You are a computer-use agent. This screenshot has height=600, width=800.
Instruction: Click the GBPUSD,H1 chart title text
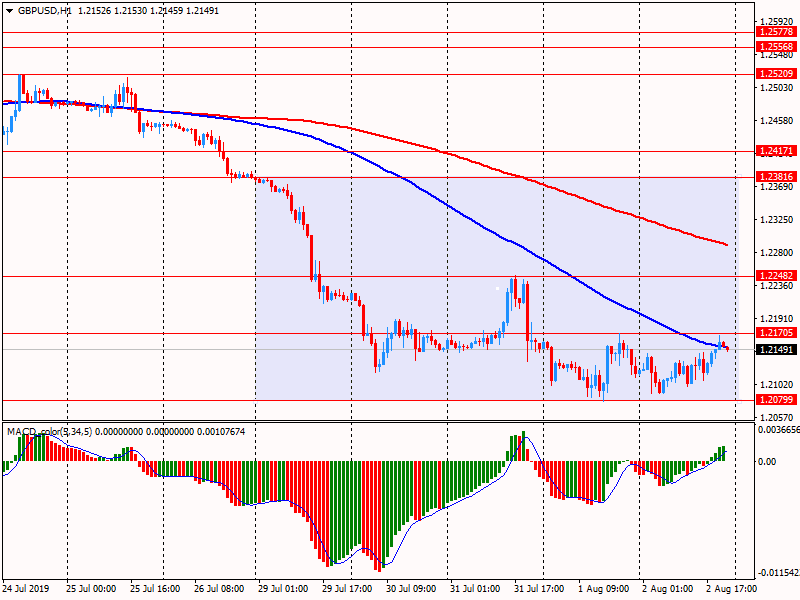(44, 11)
